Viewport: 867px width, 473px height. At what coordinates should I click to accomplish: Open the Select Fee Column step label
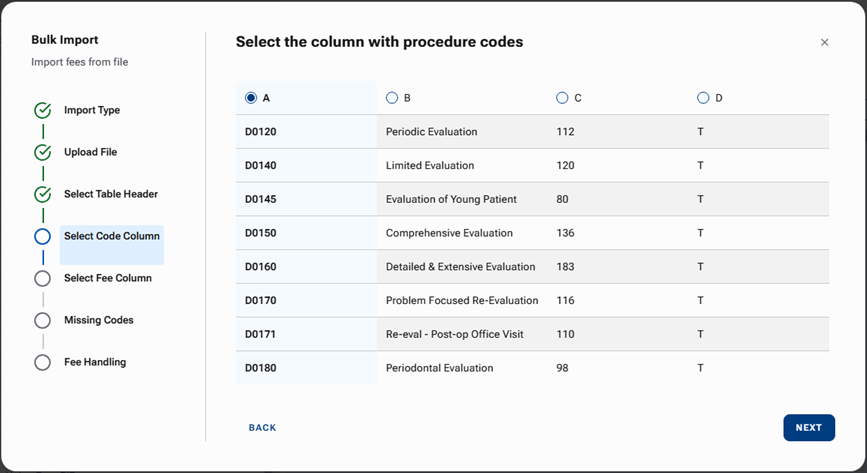(108, 278)
